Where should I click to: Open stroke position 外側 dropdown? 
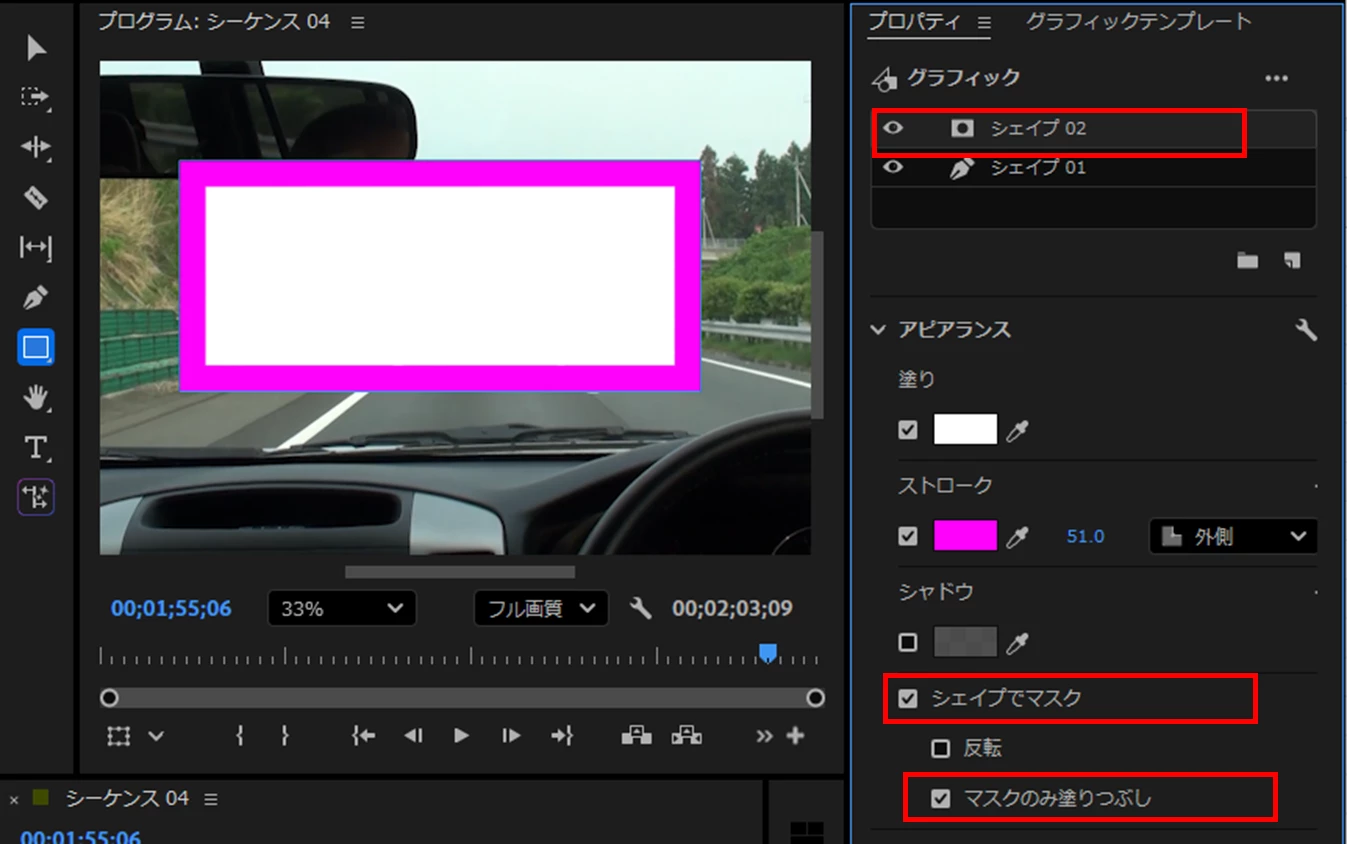(x=1233, y=536)
